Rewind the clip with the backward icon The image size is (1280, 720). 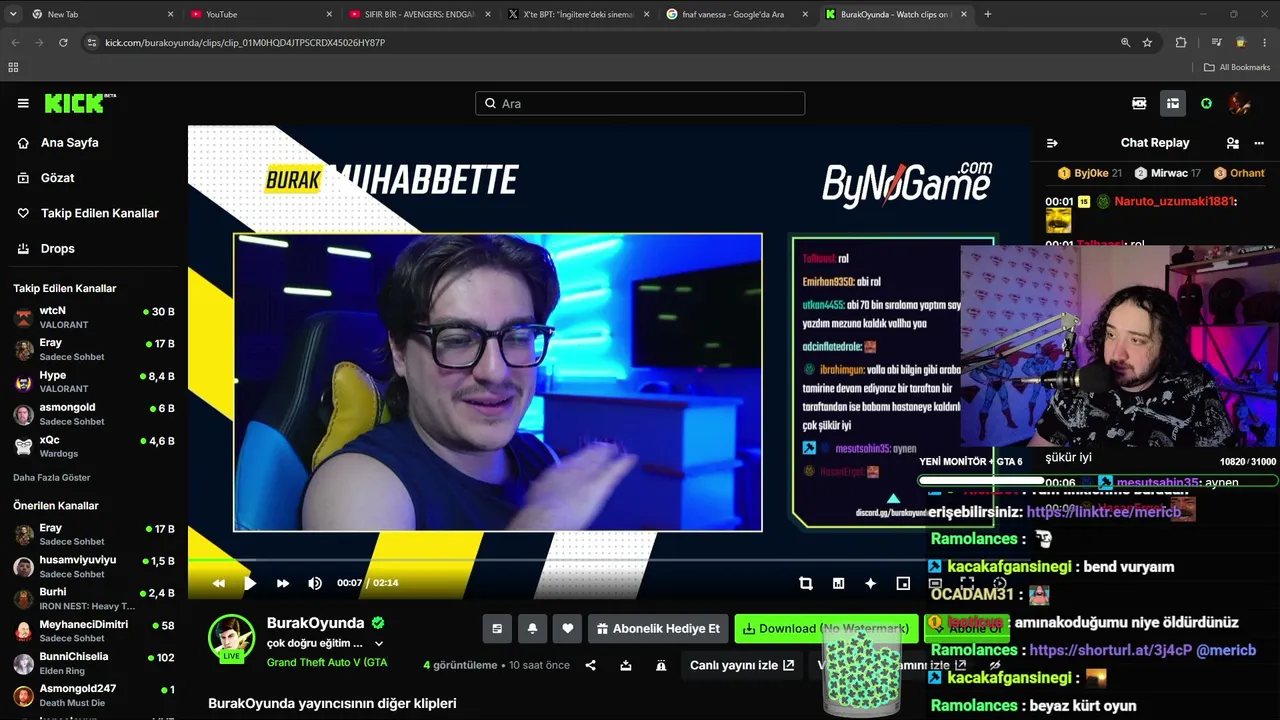(219, 583)
